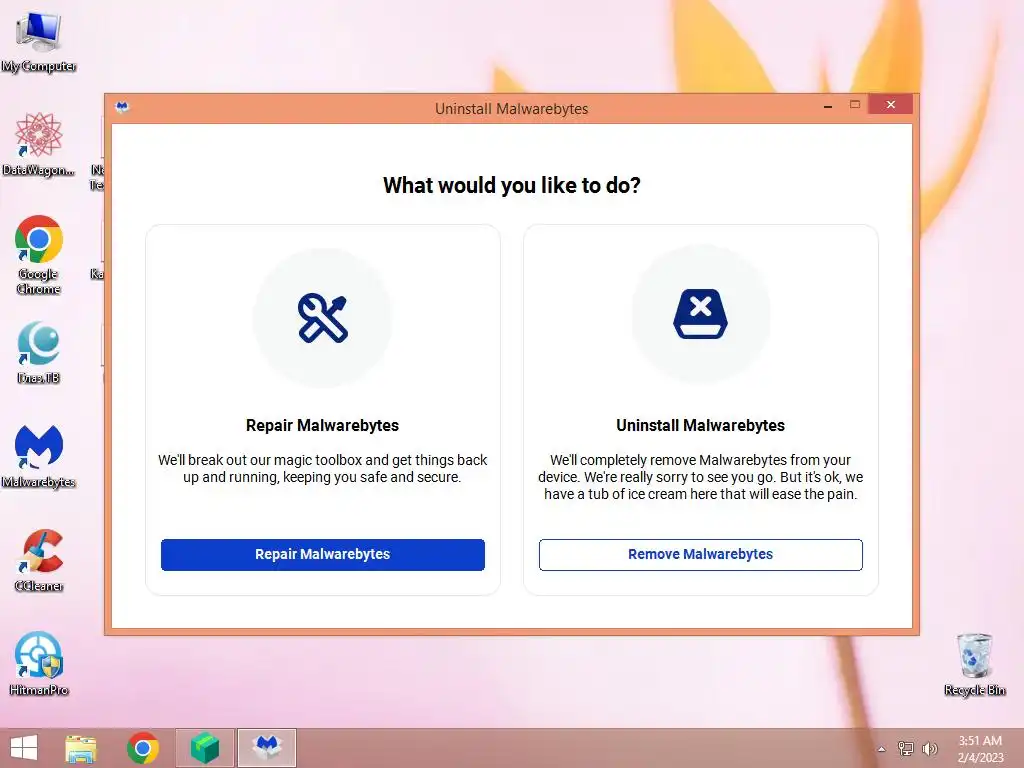This screenshot has width=1024, height=768.
Task: Maximize the Uninstall Malwarebytes window
Action: tap(855, 104)
